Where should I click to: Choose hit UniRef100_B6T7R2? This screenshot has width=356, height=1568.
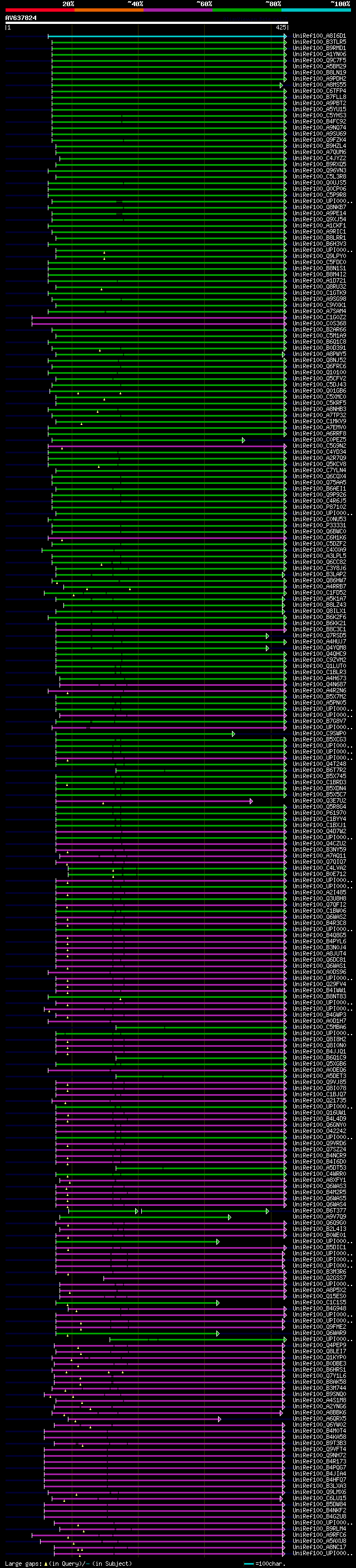319,770
